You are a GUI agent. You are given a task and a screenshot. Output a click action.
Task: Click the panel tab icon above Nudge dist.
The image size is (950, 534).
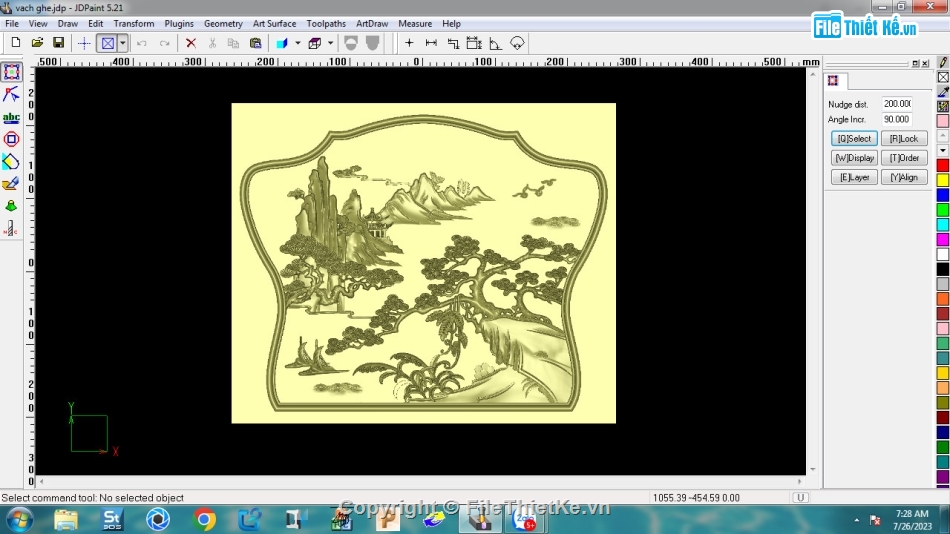click(x=834, y=81)
